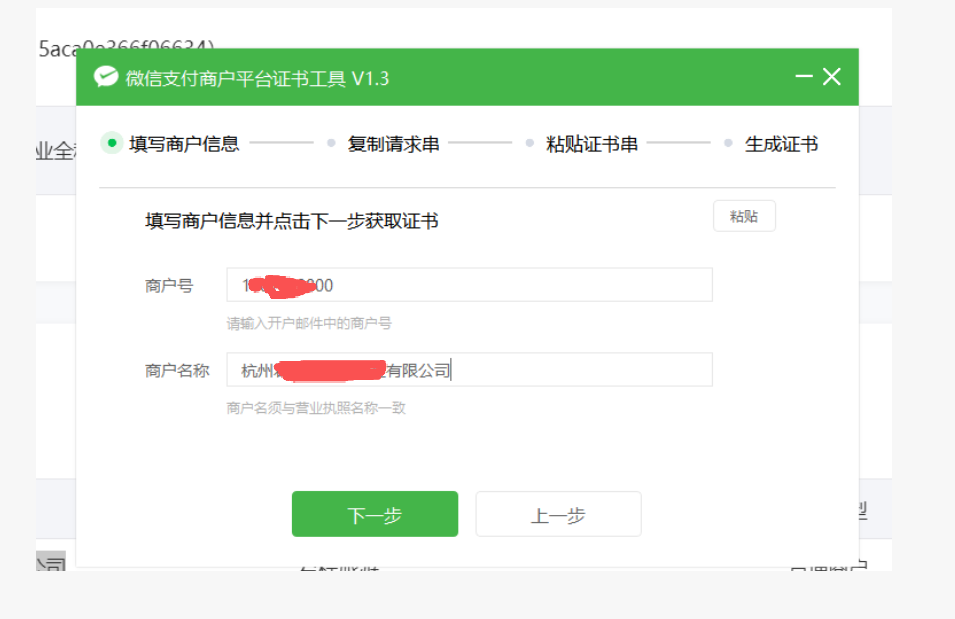
Task: Proceed with the green 下一步 button
Action: click(374, 514)
